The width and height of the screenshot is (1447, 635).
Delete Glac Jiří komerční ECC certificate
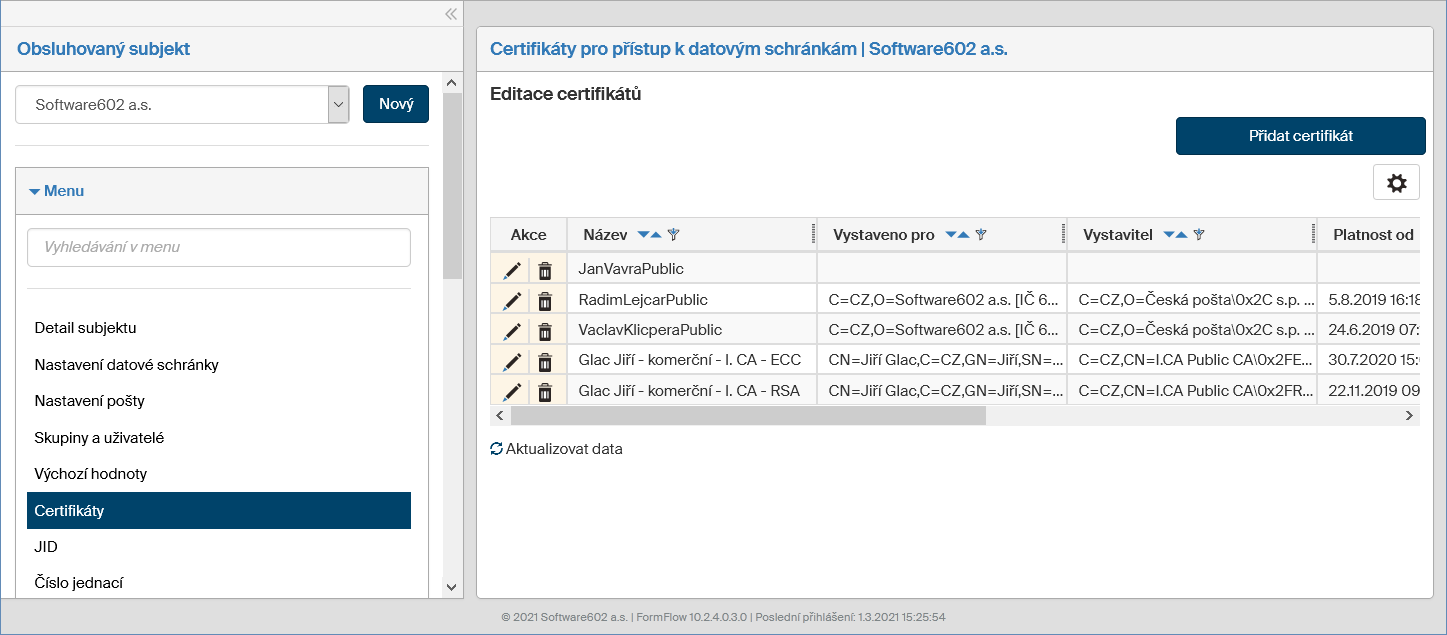(545, 361)
